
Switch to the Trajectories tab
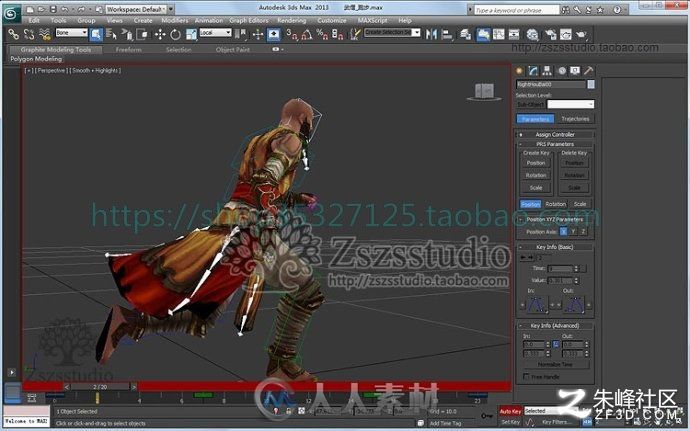coord(575,119)
